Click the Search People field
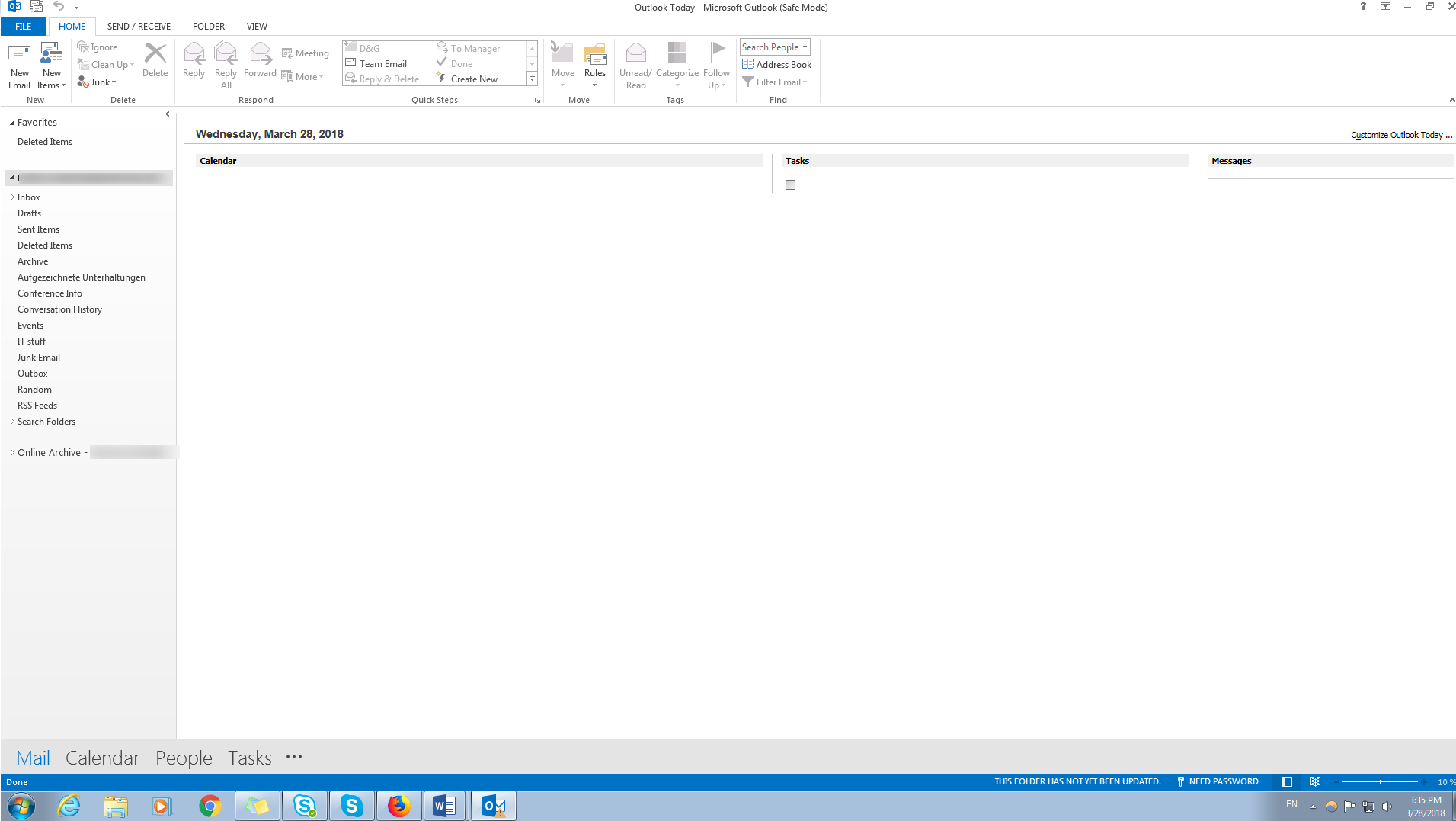Screen dimensions: 1456x821 (774, 47)
